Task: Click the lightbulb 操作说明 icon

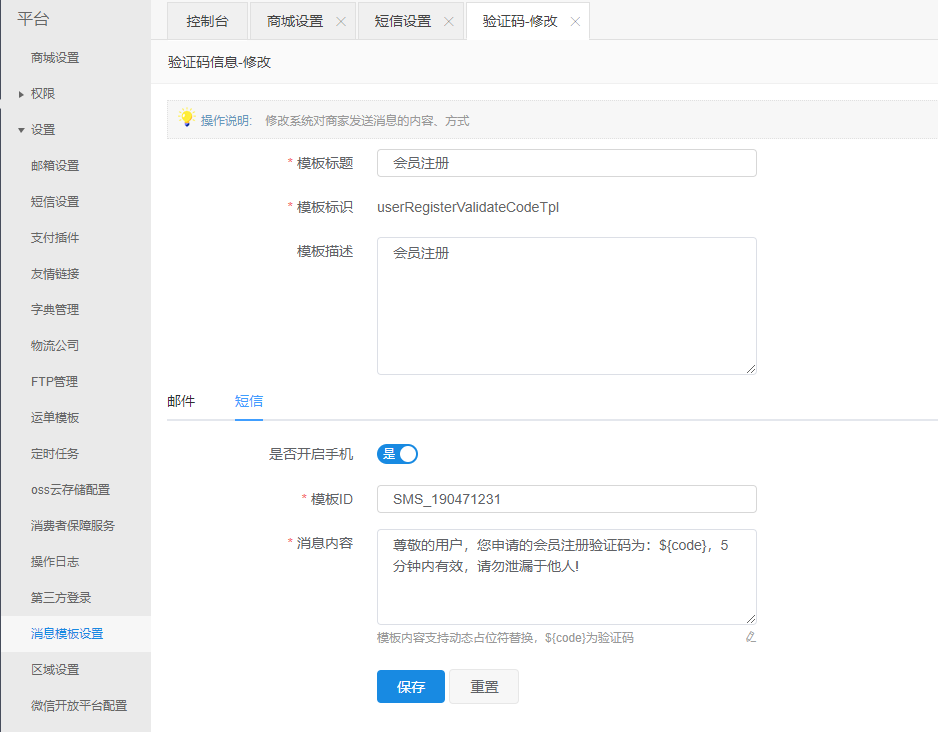Action: pos(185,119)
